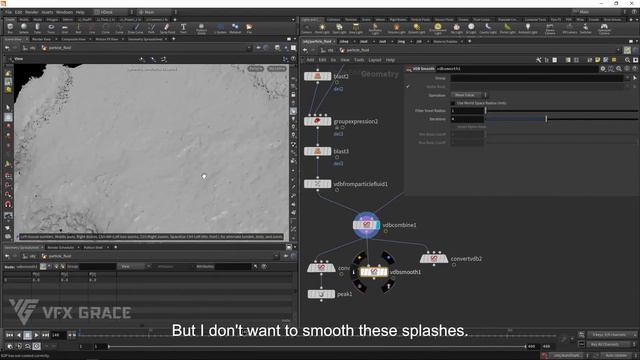
Task: Select the Draw Curve shelf tool
Action: click(136, 28)
